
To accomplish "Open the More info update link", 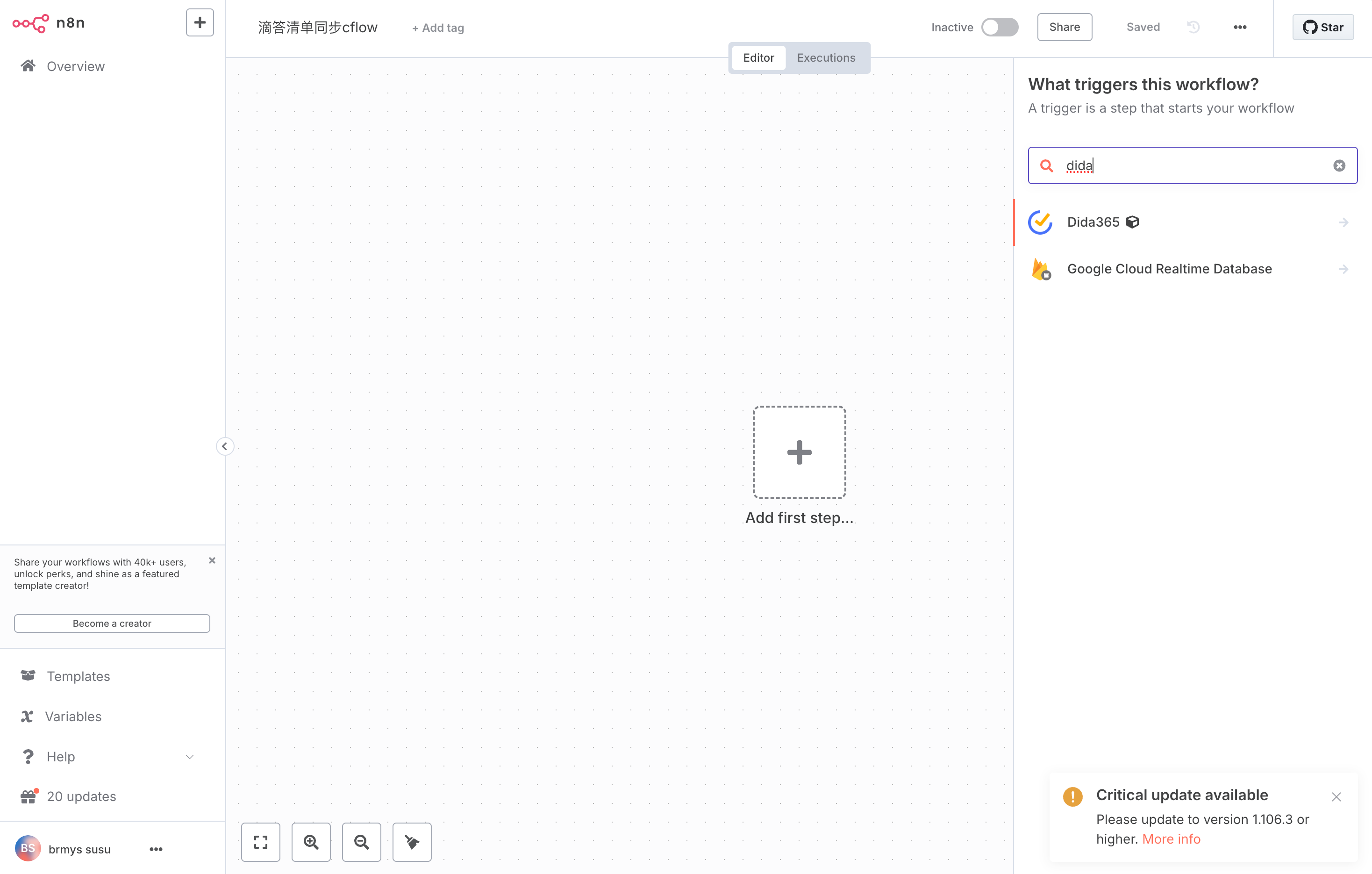I will [1171, 838].
